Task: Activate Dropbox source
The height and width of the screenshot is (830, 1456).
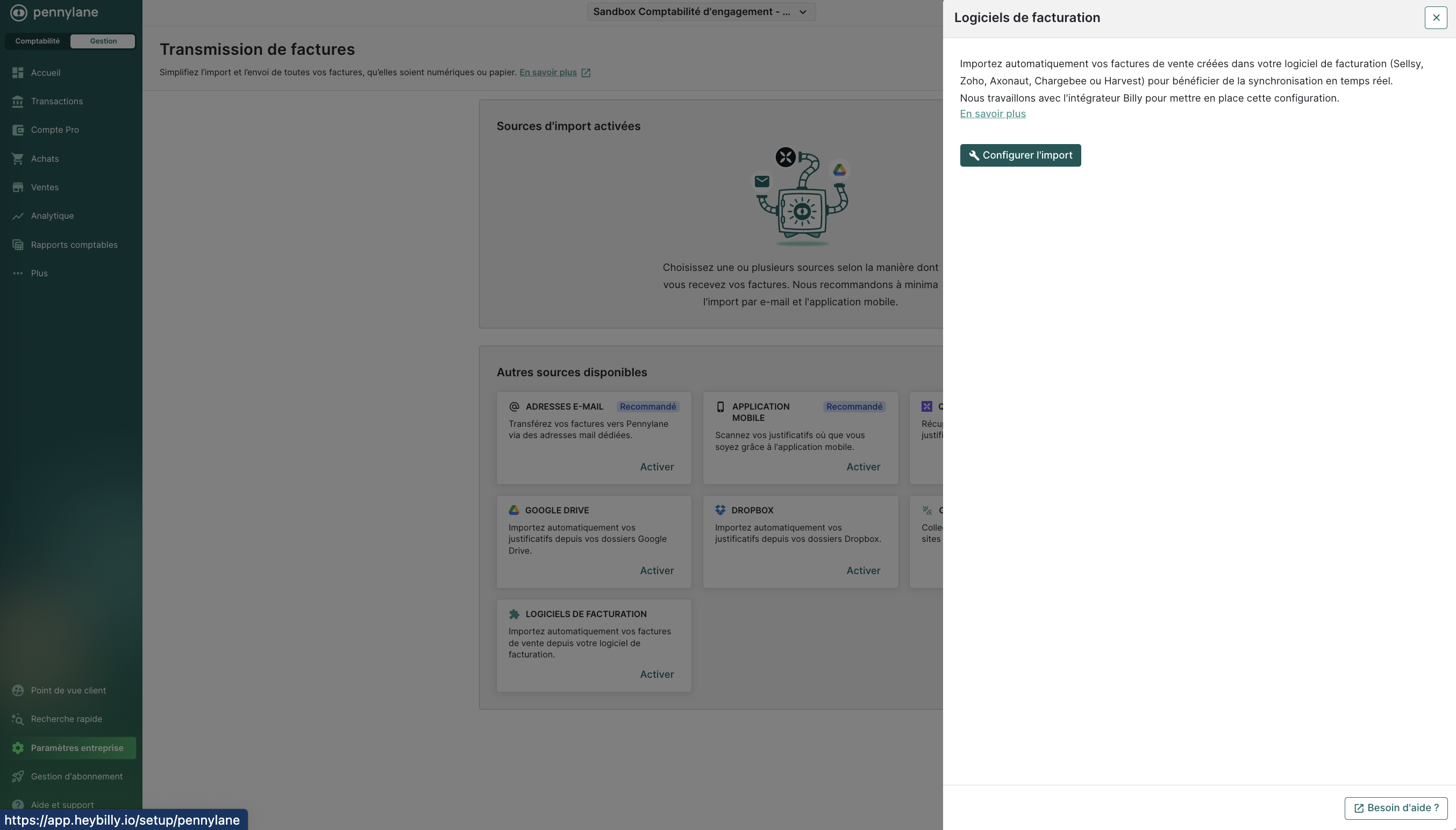Action: pyautogui.click(x=863, y=571)
